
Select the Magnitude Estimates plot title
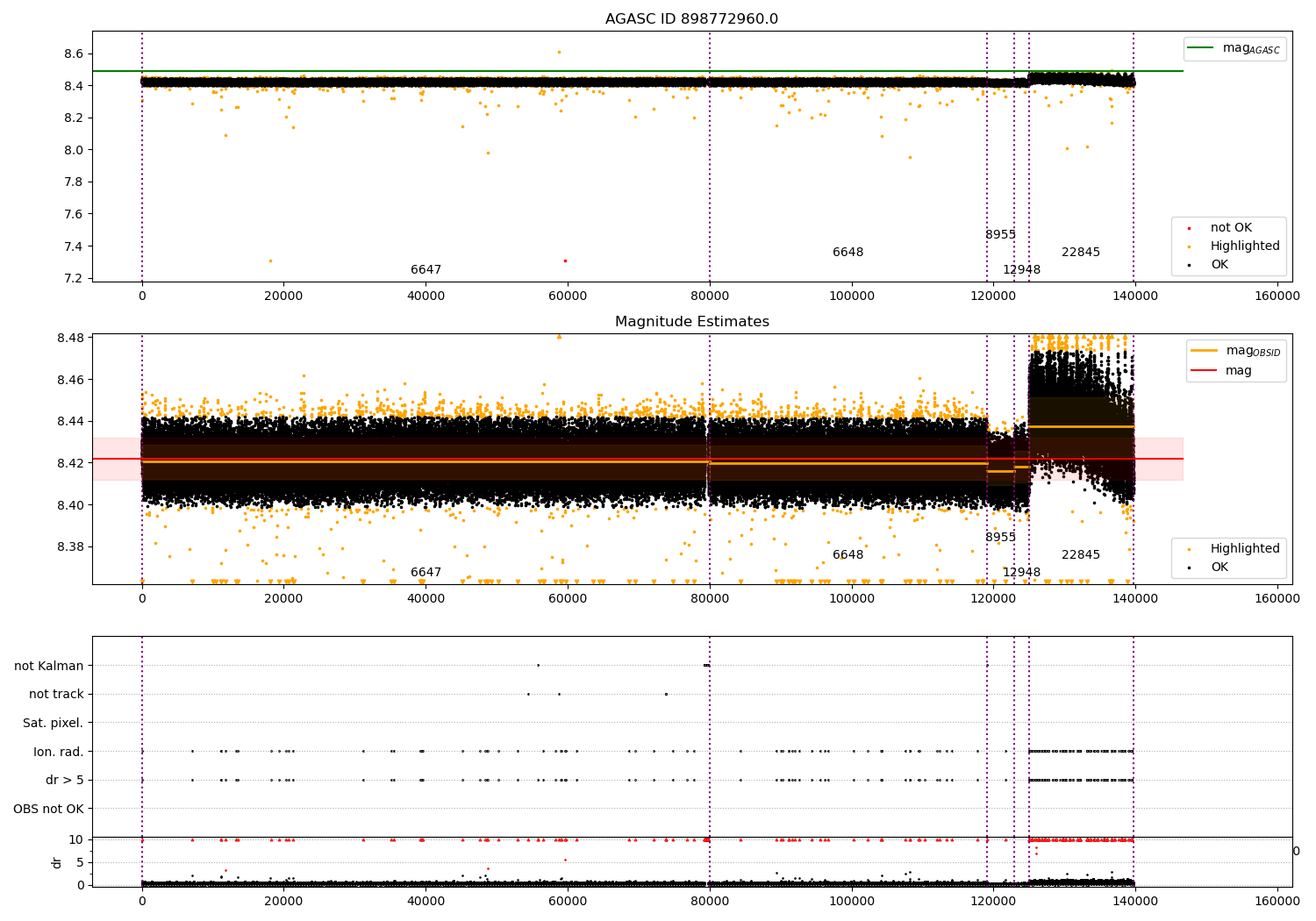click(691, 322)
